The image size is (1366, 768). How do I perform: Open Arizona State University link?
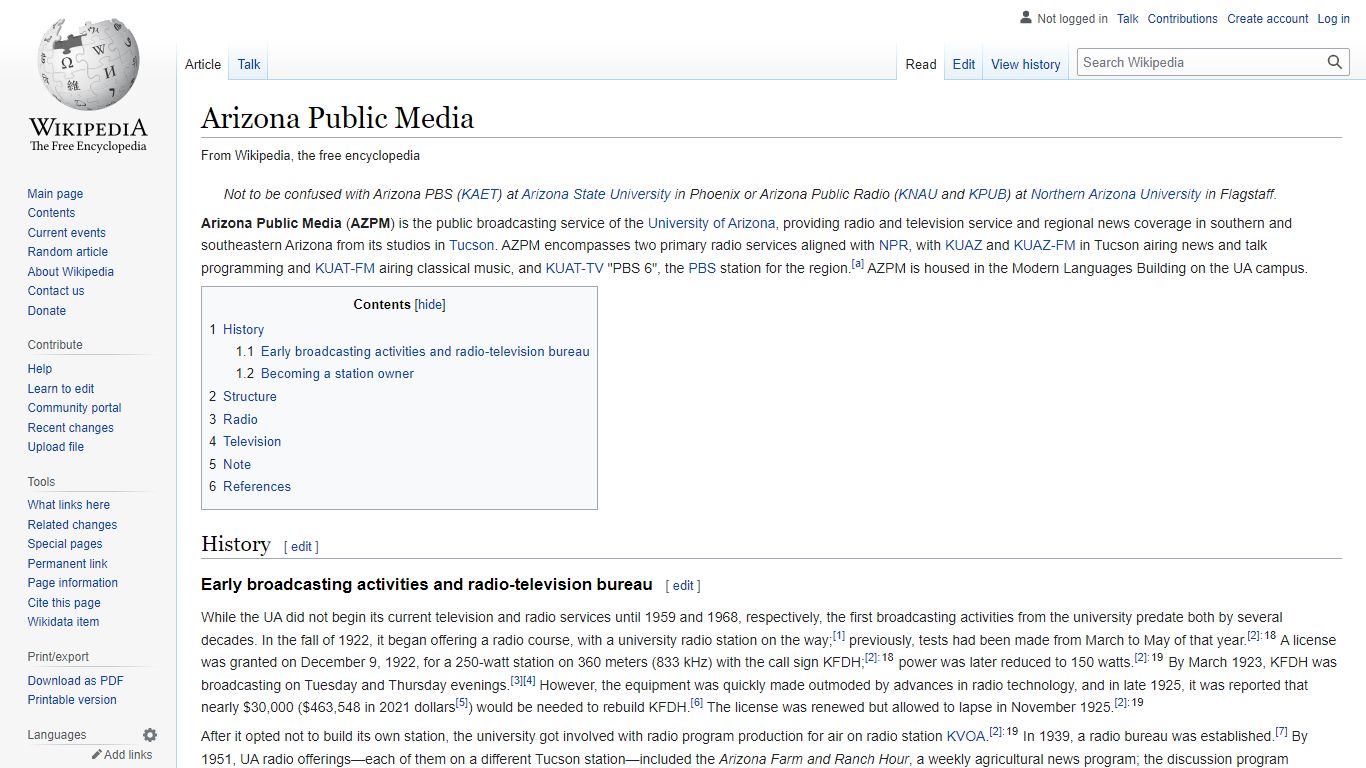(x=596, y=194)
